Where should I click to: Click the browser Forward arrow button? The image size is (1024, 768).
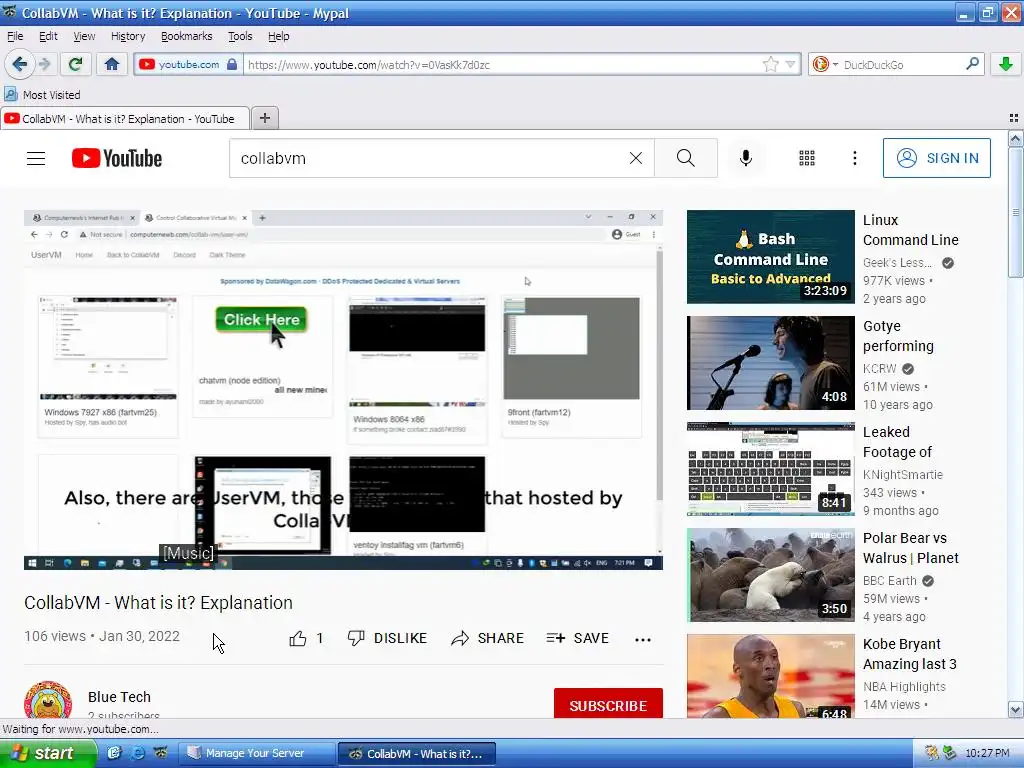[44, 64]
